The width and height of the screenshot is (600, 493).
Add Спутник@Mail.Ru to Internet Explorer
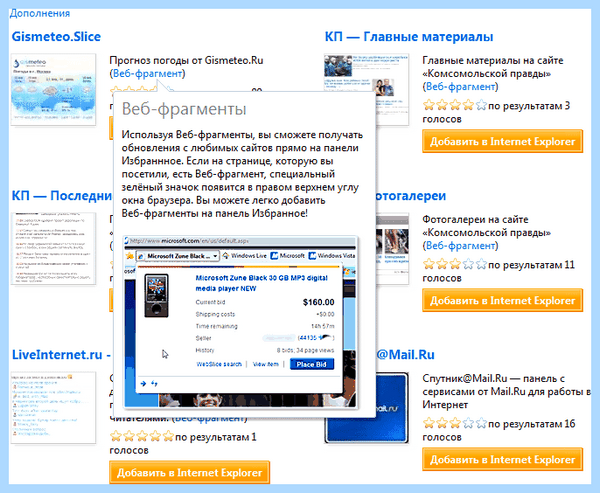(x=502, y=459)
